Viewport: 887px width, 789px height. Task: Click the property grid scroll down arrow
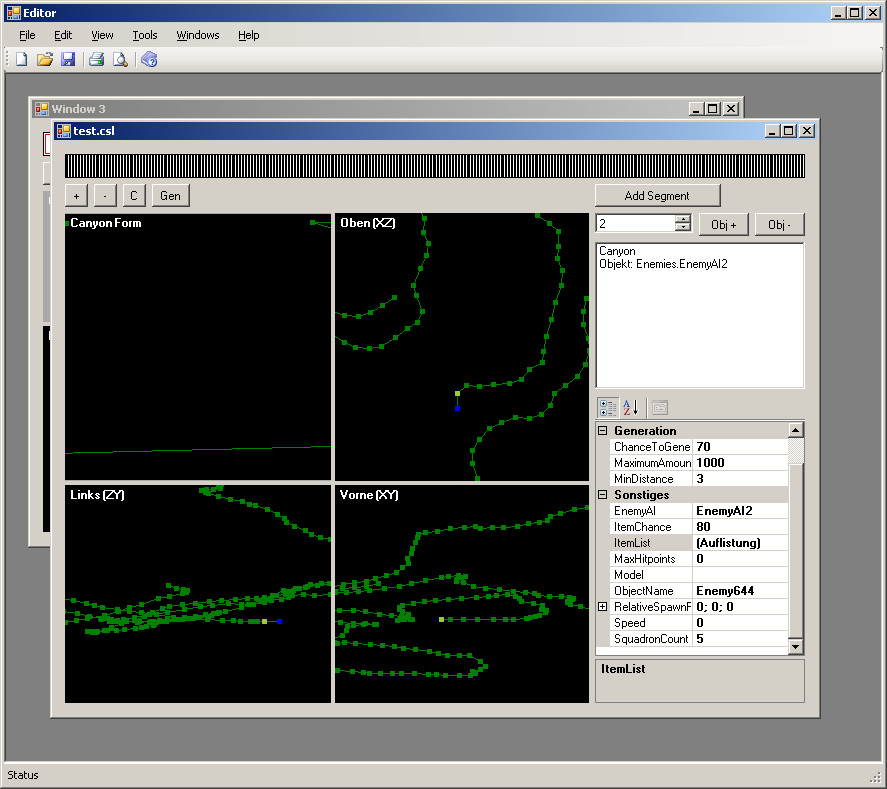click(x=795, y=646)
